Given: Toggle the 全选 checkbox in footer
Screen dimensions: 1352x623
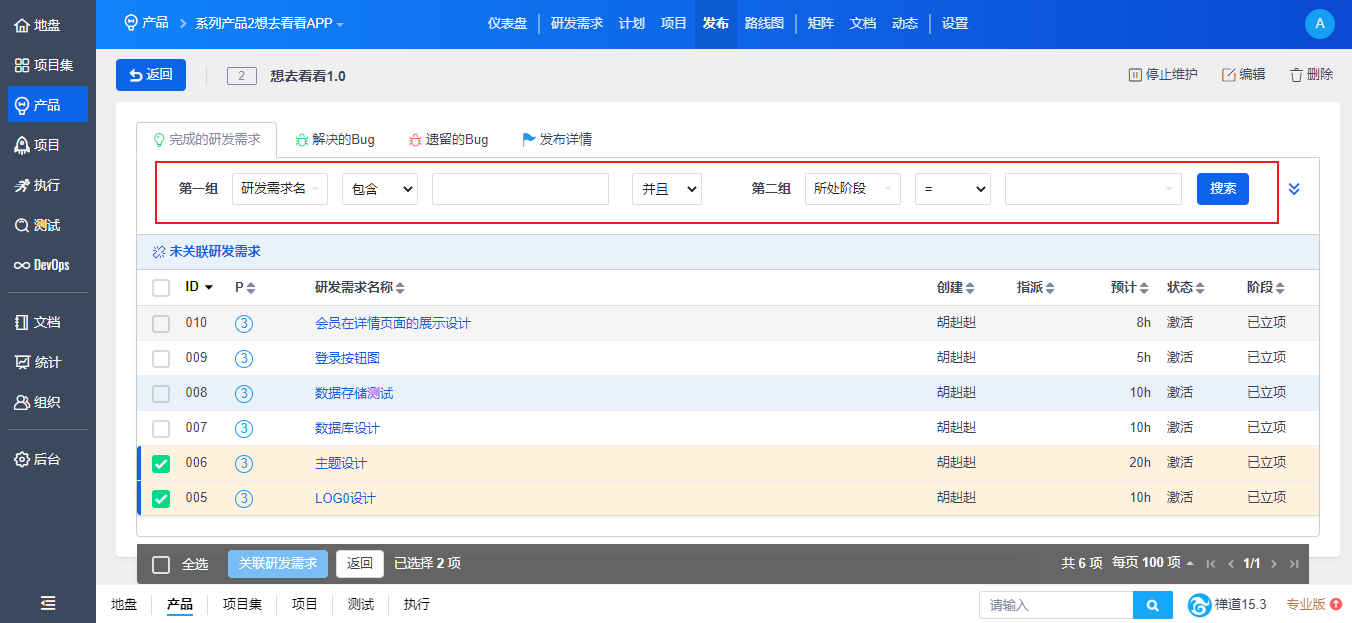Looking at the screenshot, I should click(161, 565).
